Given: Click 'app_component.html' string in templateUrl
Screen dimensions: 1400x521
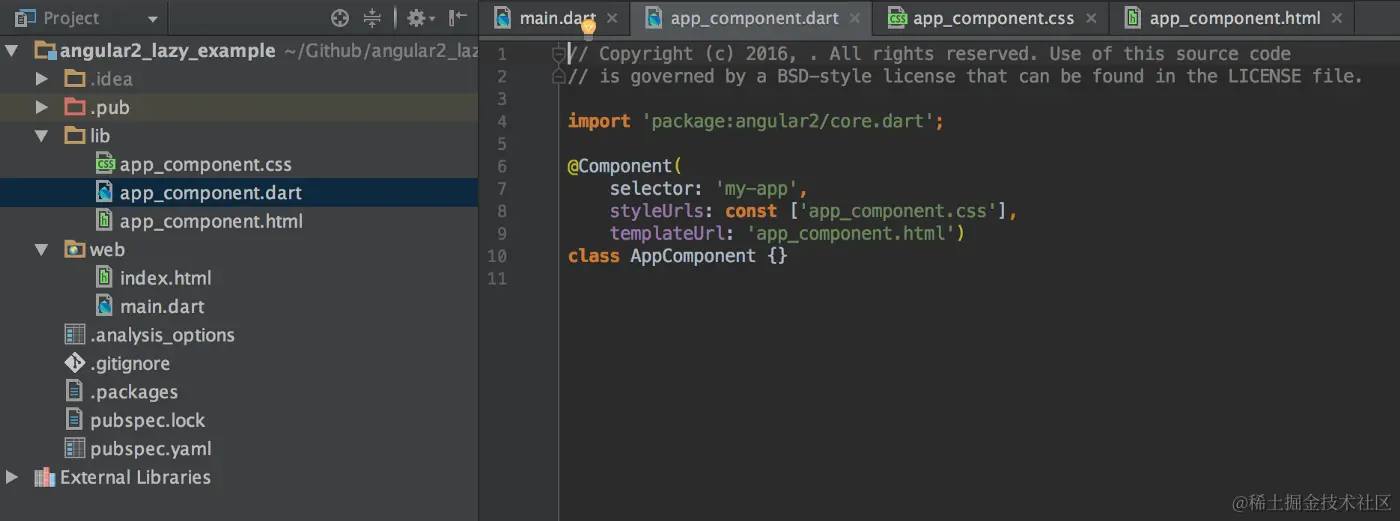Looking at the screenshot, I should (x=851, y=234).
